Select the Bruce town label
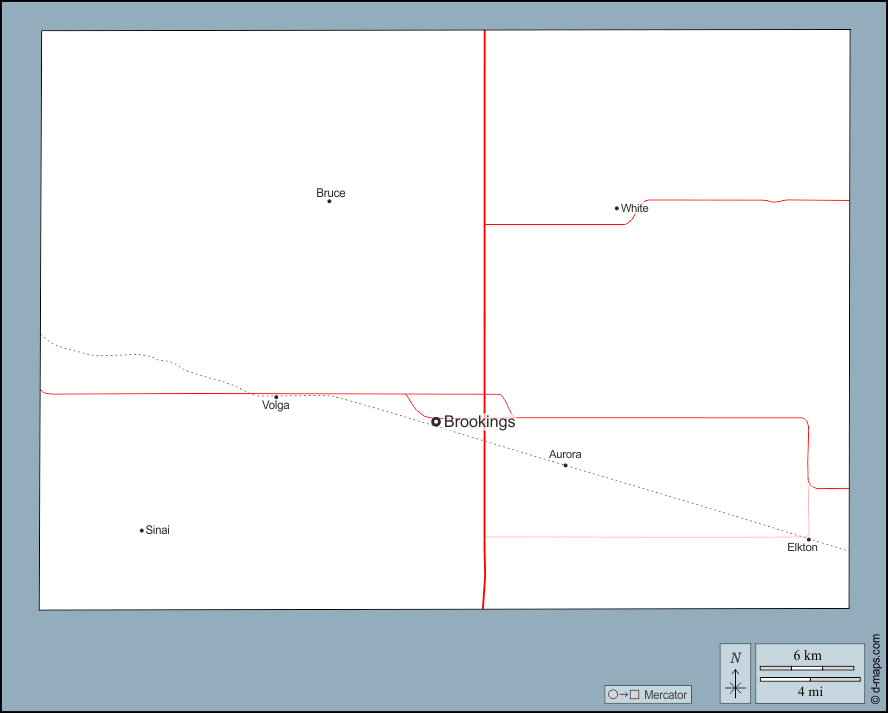The width and height of the screenshot is (888, 713). 331,193
